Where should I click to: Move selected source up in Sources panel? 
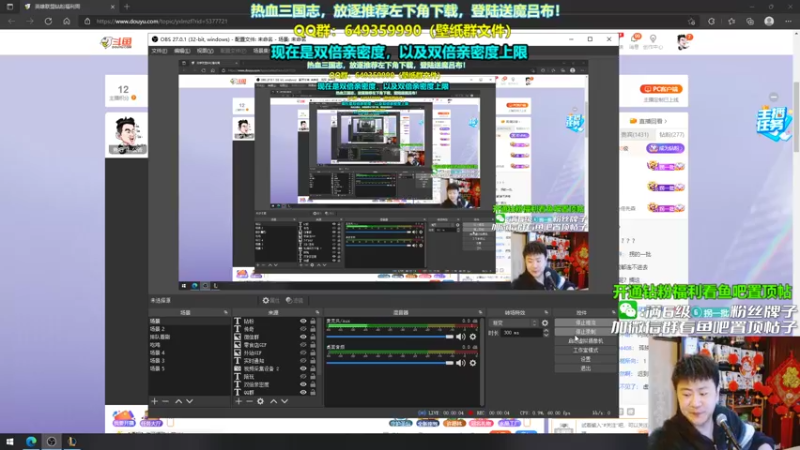pyautogui.click(x=273, y=402)
